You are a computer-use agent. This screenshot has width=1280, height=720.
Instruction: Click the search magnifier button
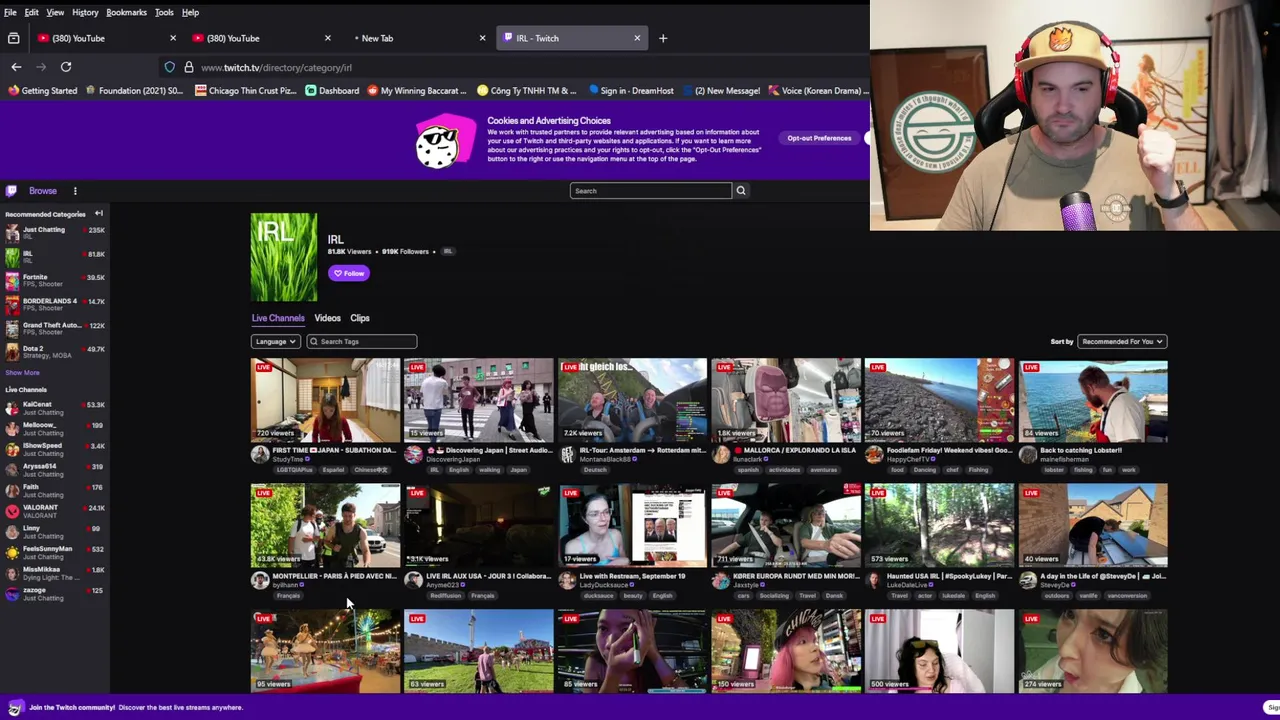pos(741,191)
